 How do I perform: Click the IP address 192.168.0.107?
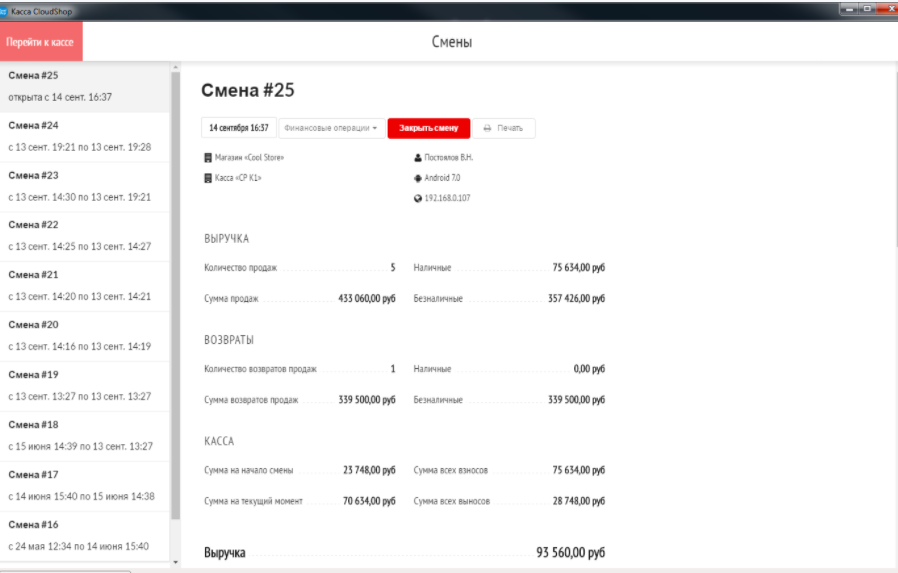coord(447,198)
